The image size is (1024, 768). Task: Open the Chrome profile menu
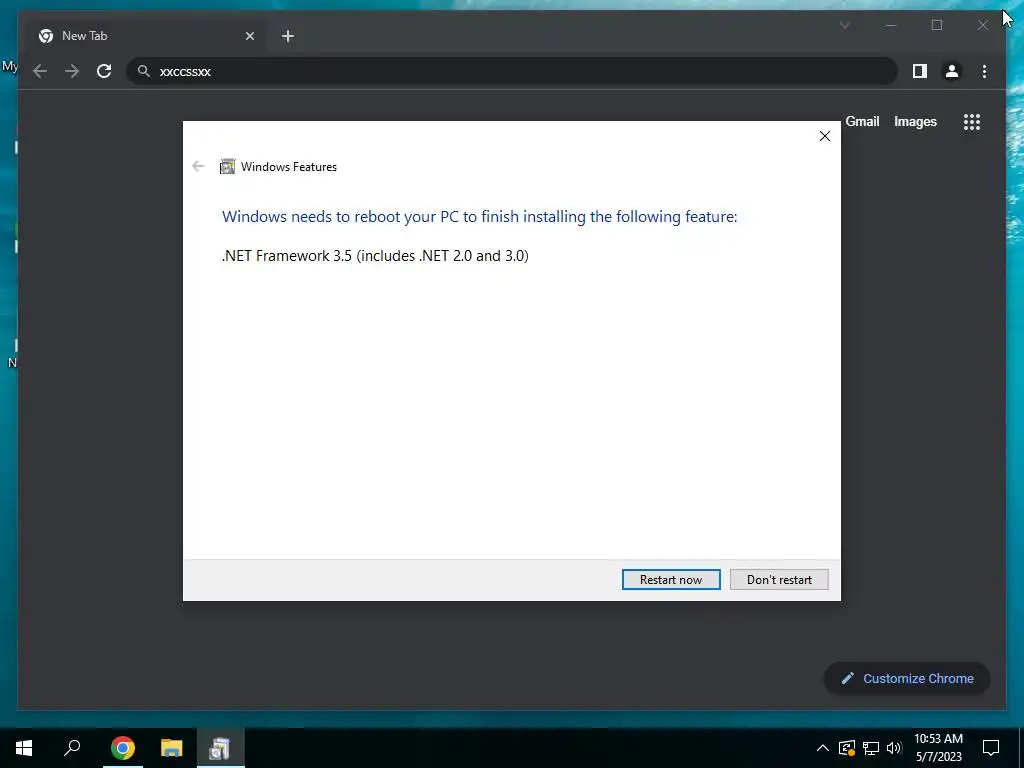(x=952, y=71)
